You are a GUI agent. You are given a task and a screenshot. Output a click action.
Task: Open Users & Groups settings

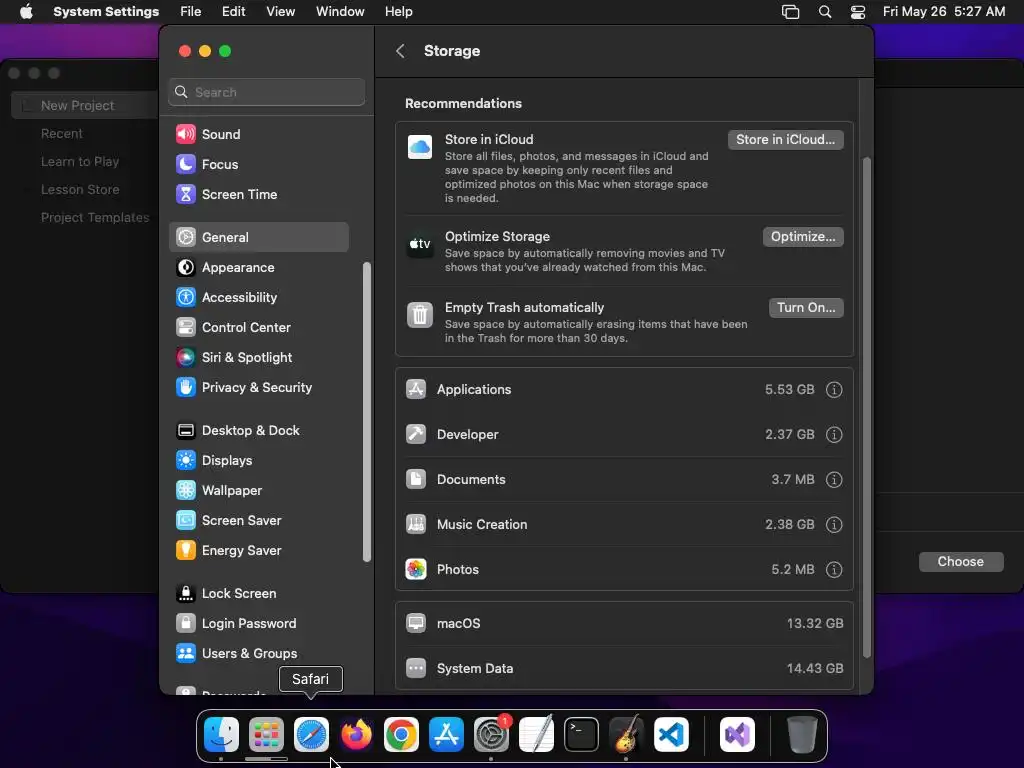coord(259,654)
